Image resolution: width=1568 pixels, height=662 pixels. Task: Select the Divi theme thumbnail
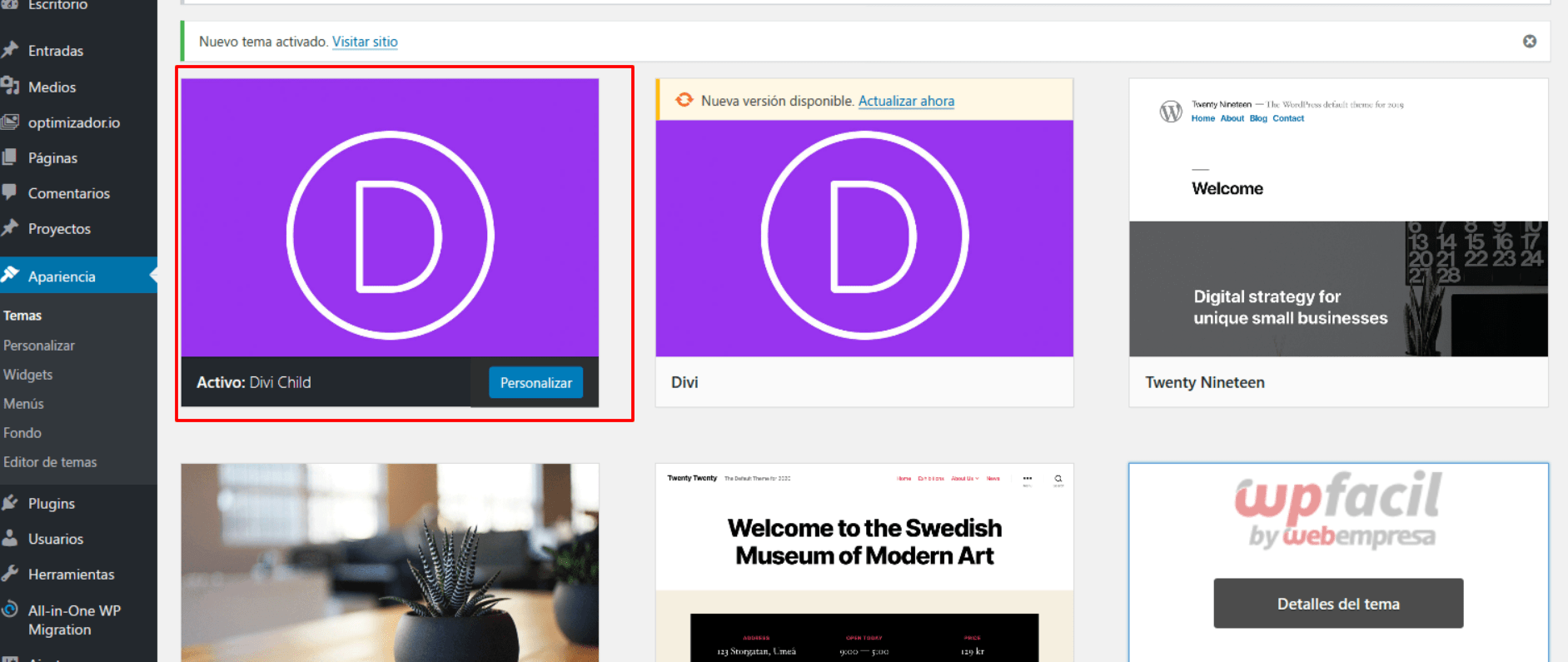pyautogui.click(x=864, y=238)
